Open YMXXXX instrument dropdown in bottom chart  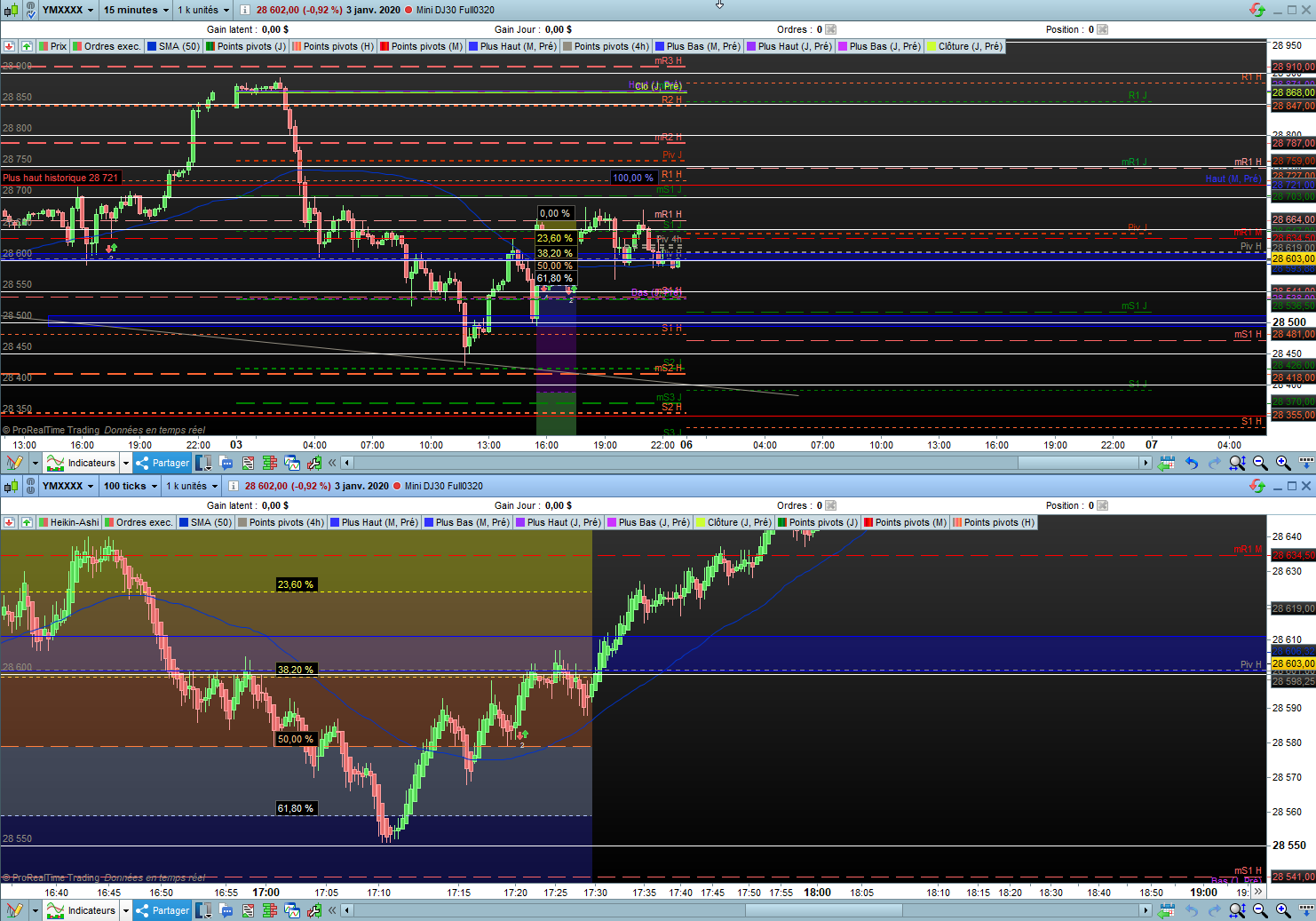tap(67, 486)
